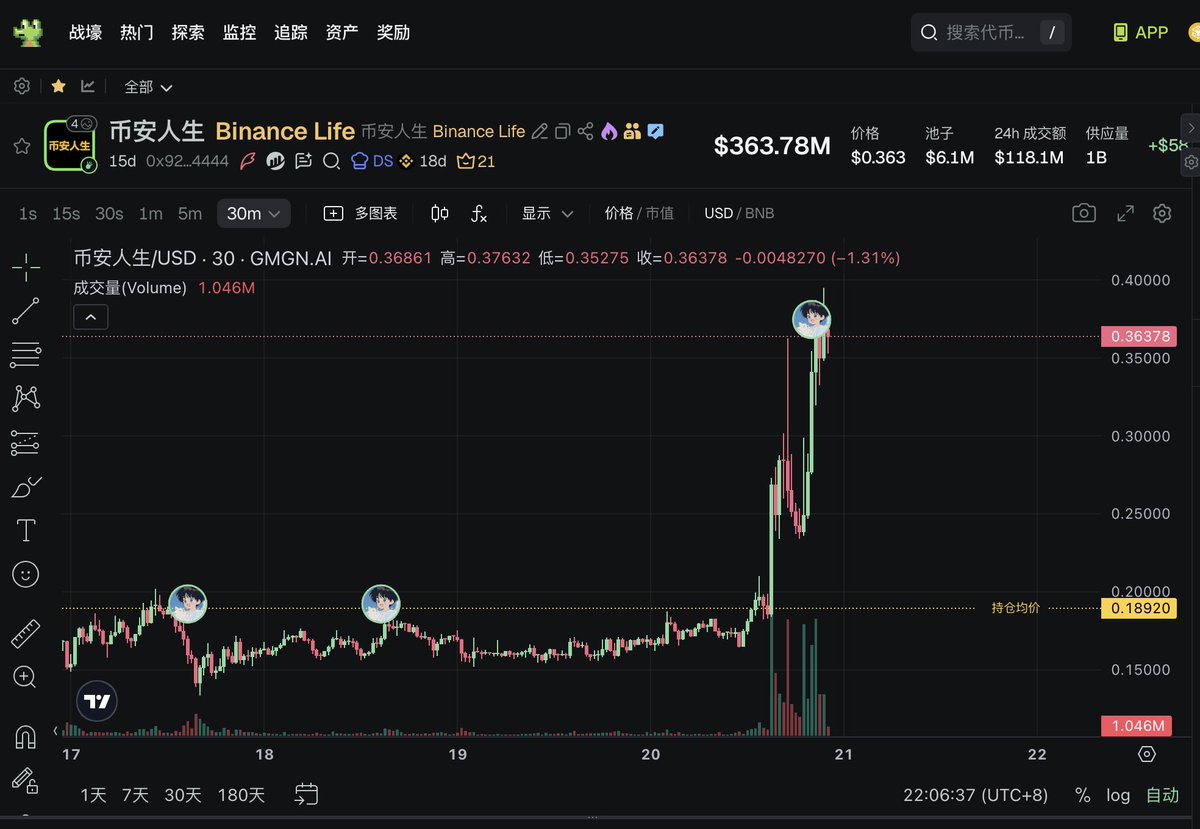Select the trend line tool
This screenshot has height=829, width=1200.
point(26,311)
